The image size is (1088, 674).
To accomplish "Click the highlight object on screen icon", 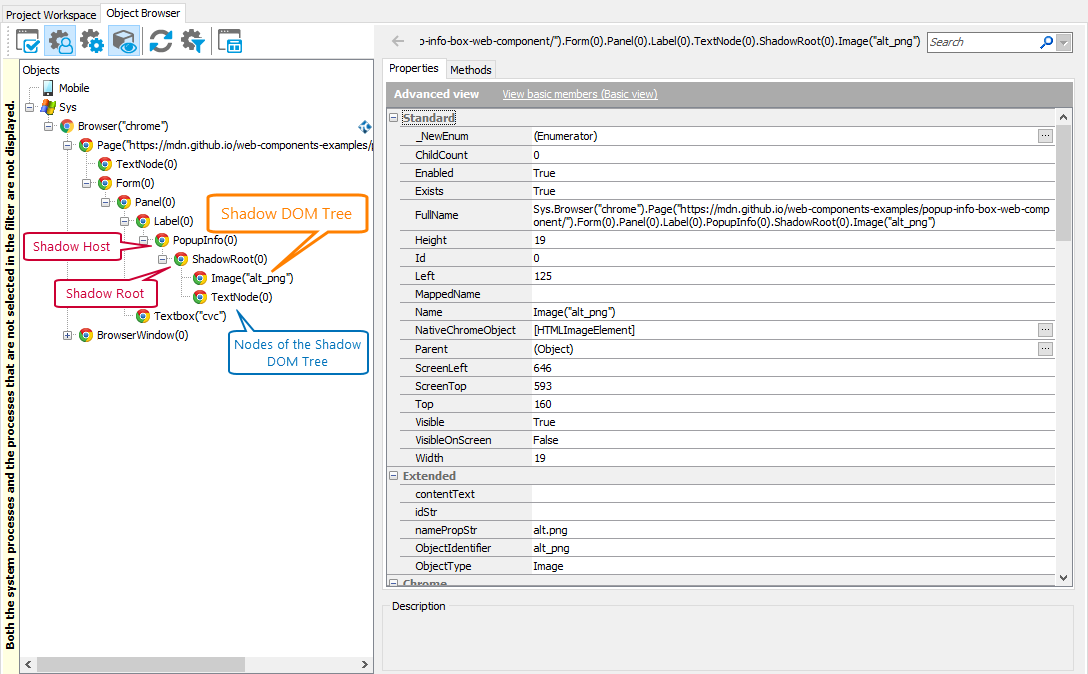I will (123, 41).
